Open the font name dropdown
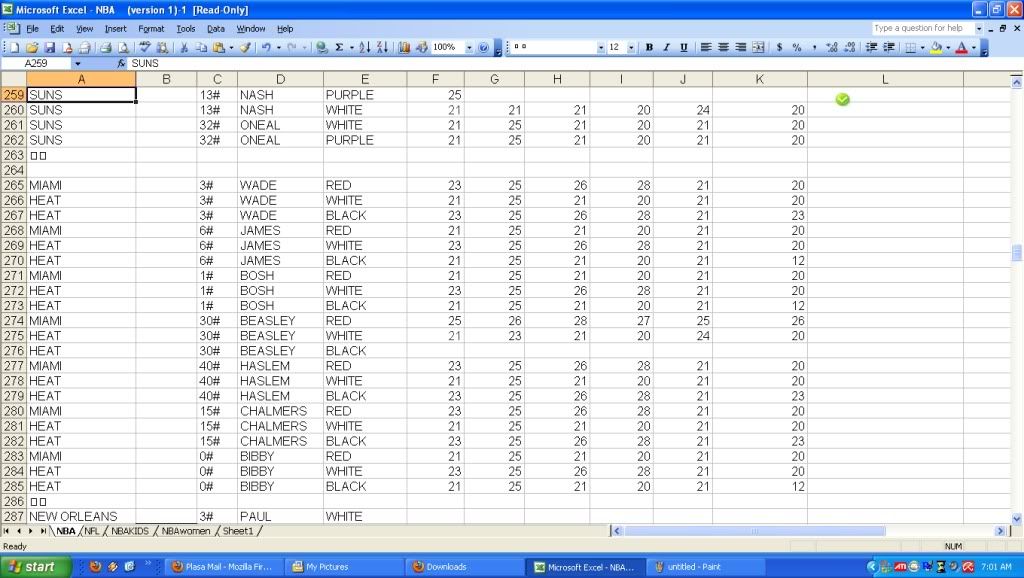 click(600, 48)
